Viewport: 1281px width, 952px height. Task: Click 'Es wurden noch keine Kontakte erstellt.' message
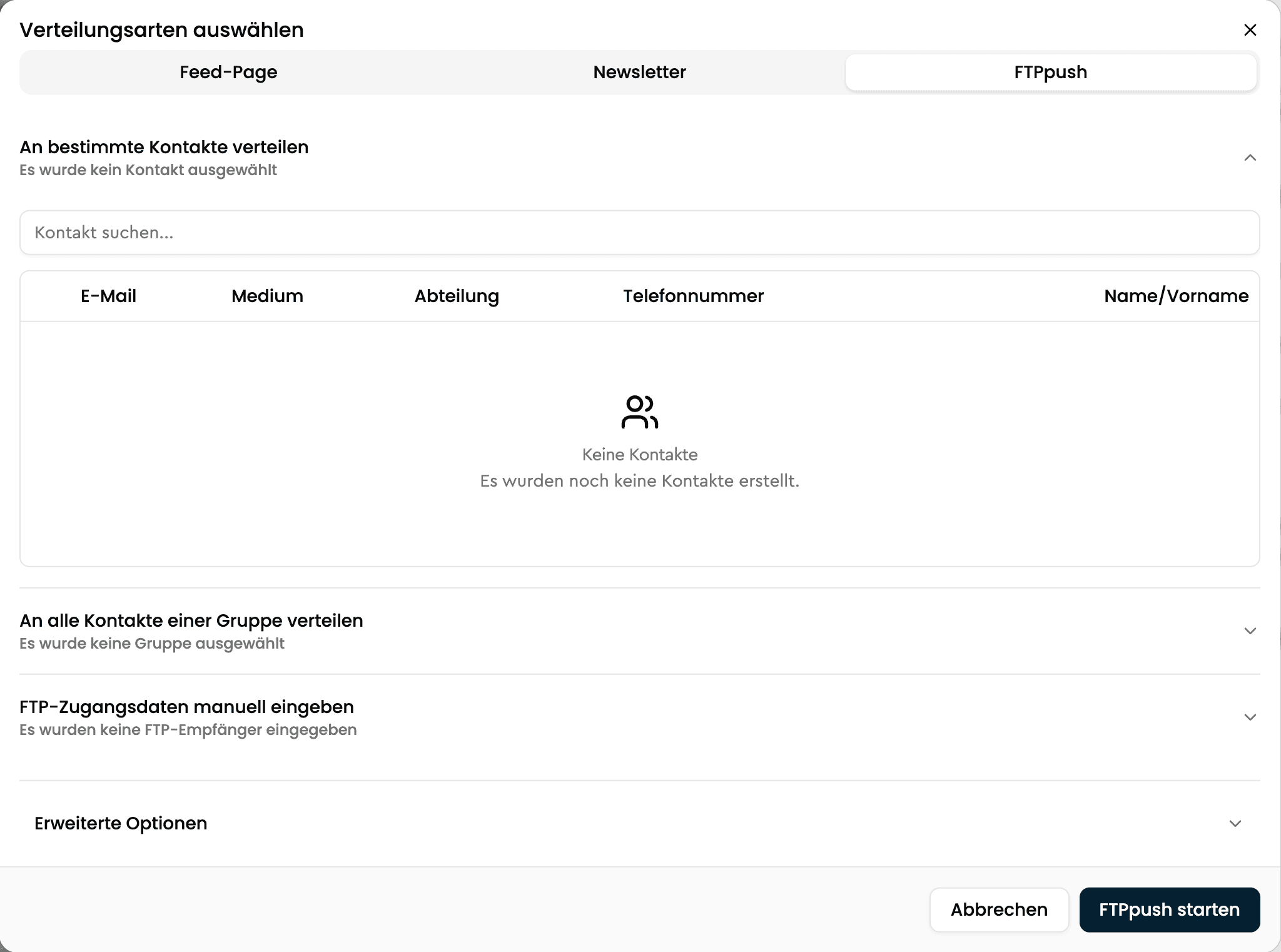tap(639, 481)
